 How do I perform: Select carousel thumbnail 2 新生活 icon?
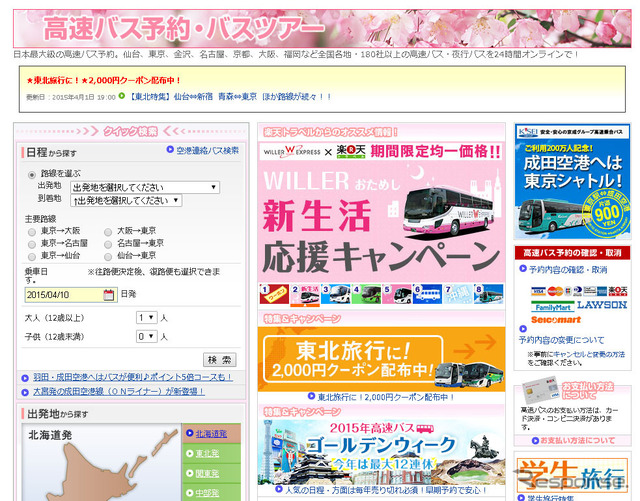(x=305, y=294)
